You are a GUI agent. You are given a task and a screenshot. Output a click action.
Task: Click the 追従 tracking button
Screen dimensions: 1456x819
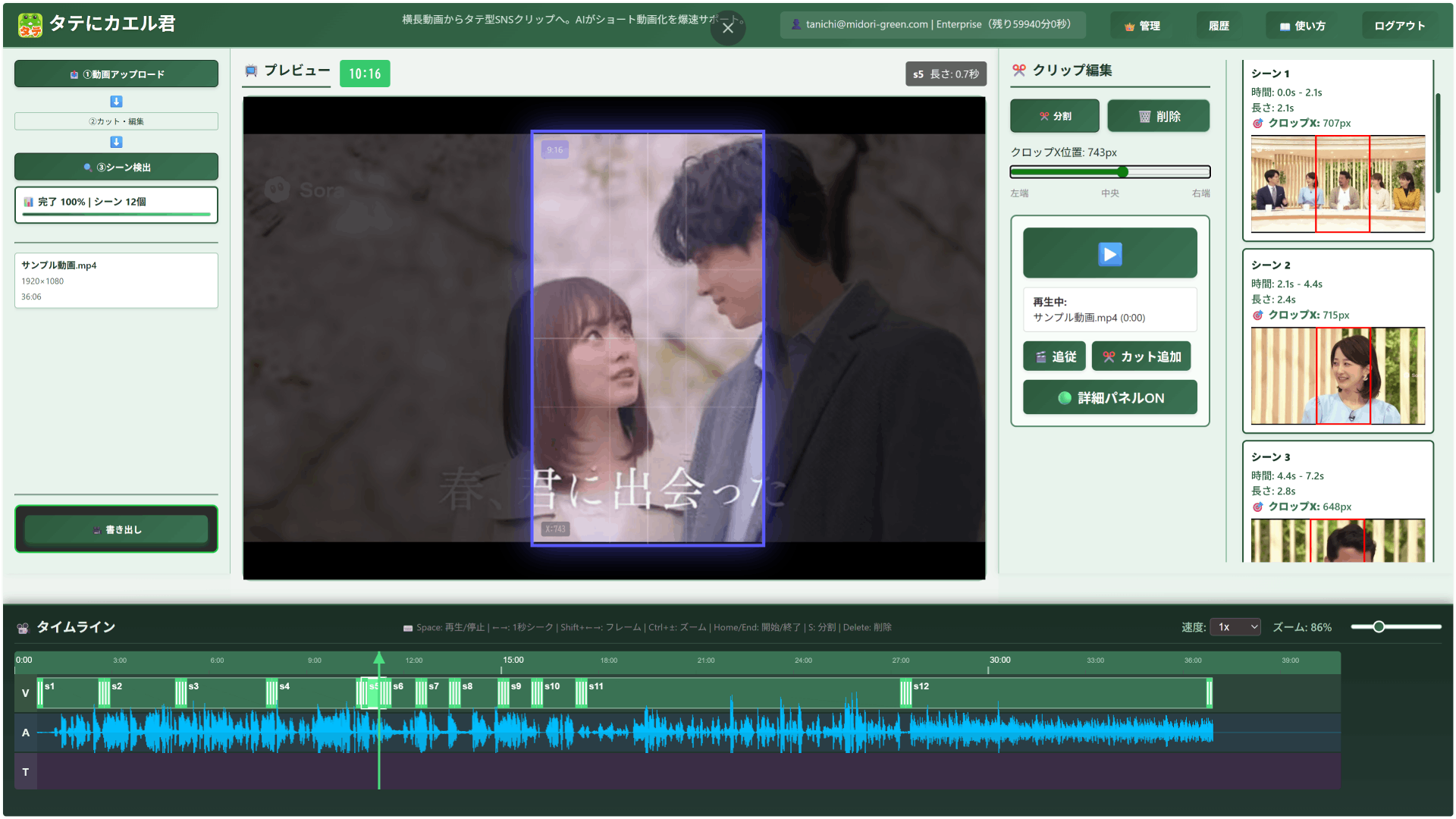[x=1055, y=356]
